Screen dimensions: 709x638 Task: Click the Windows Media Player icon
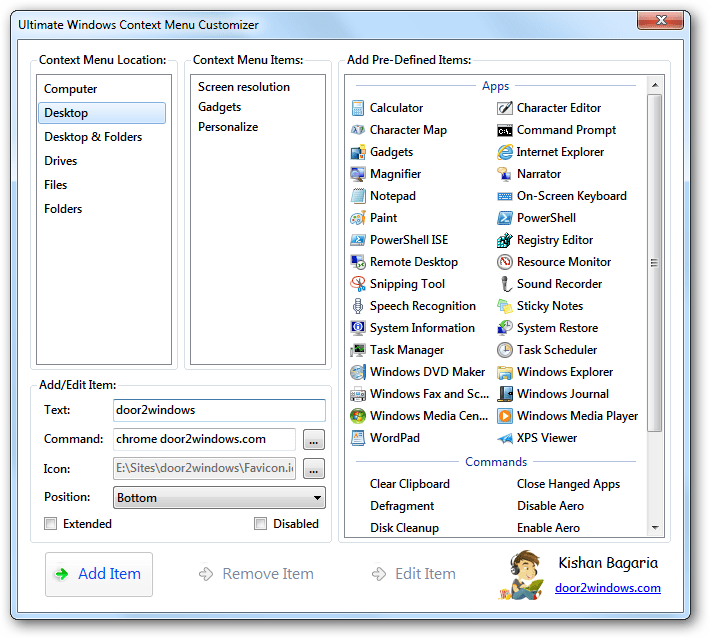coord(505,416)
